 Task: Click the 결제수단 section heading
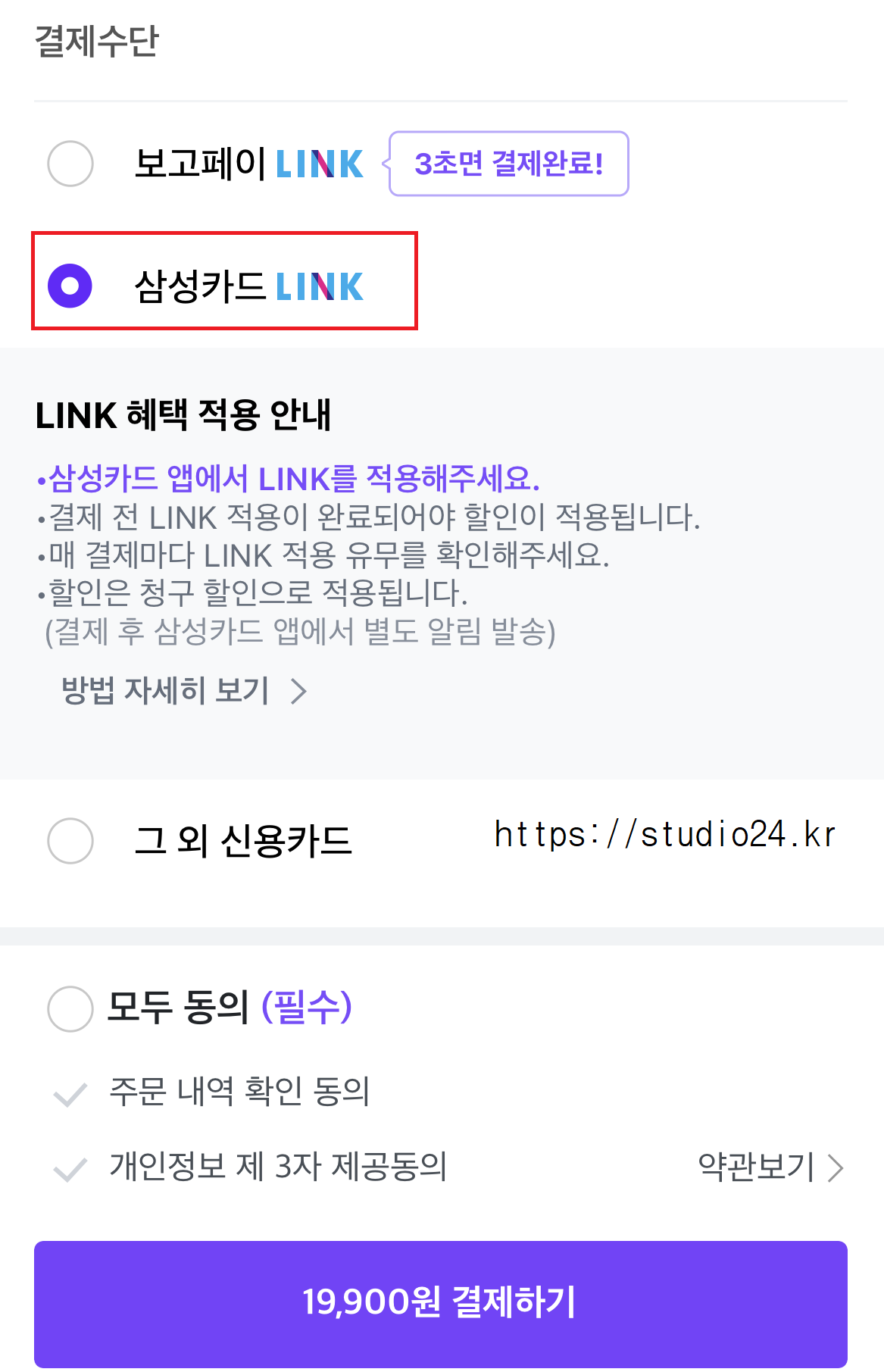tap(97, 41)
